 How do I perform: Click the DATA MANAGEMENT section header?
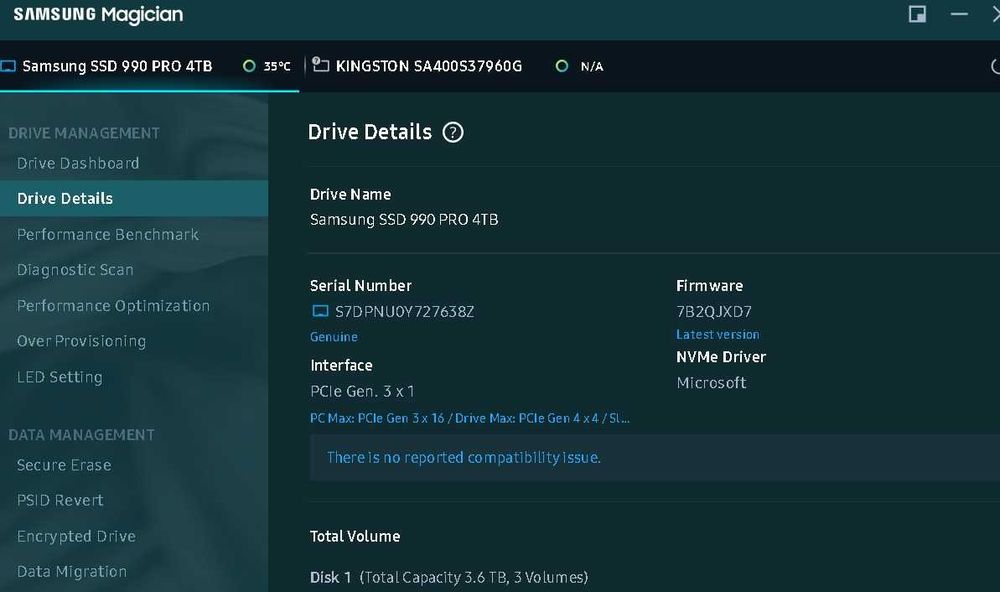point(82,435)
